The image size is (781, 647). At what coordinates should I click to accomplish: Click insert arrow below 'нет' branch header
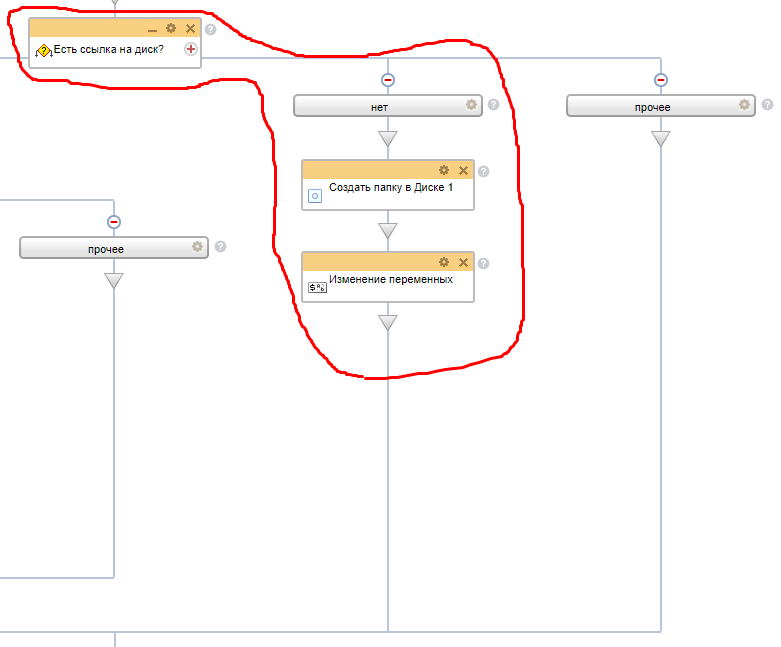click(388, 138)
